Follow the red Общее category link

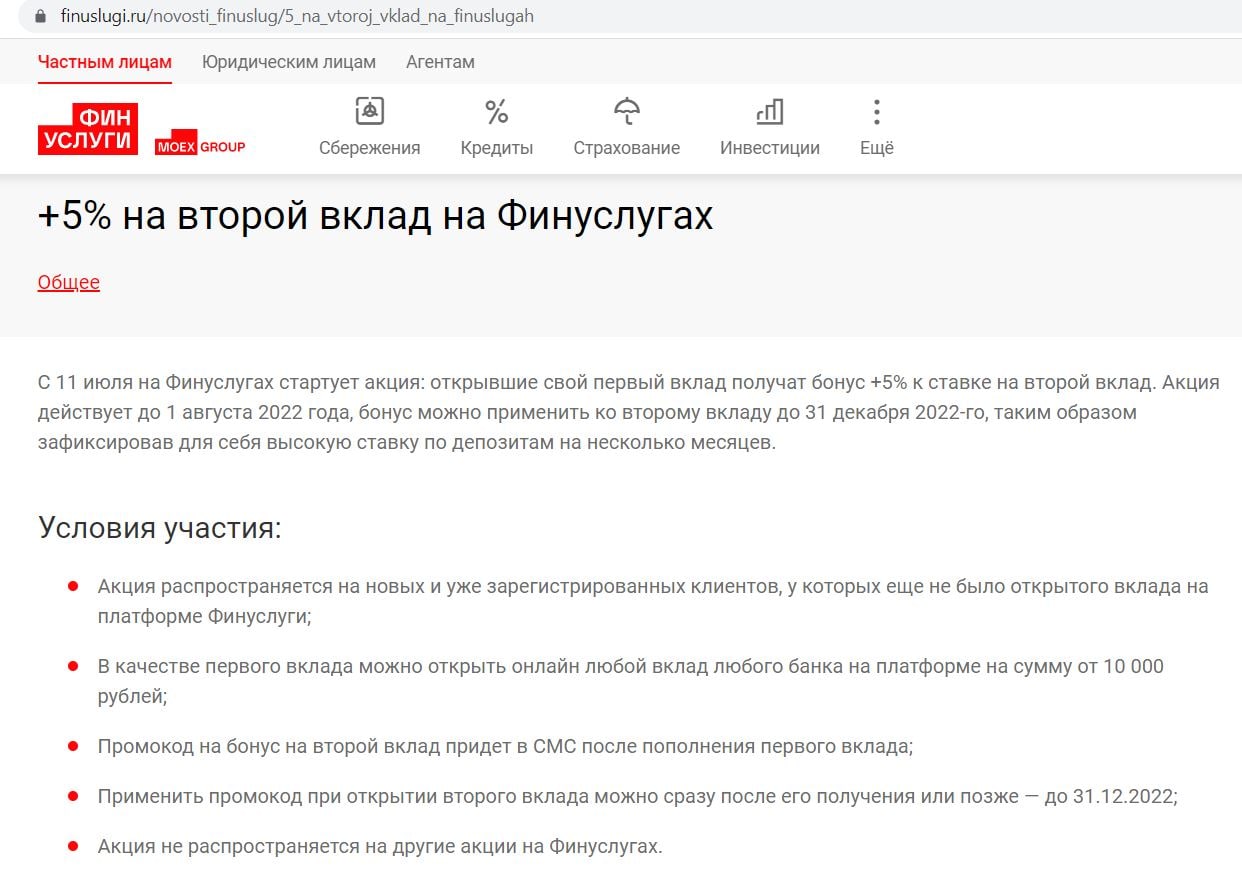(69, 282)
